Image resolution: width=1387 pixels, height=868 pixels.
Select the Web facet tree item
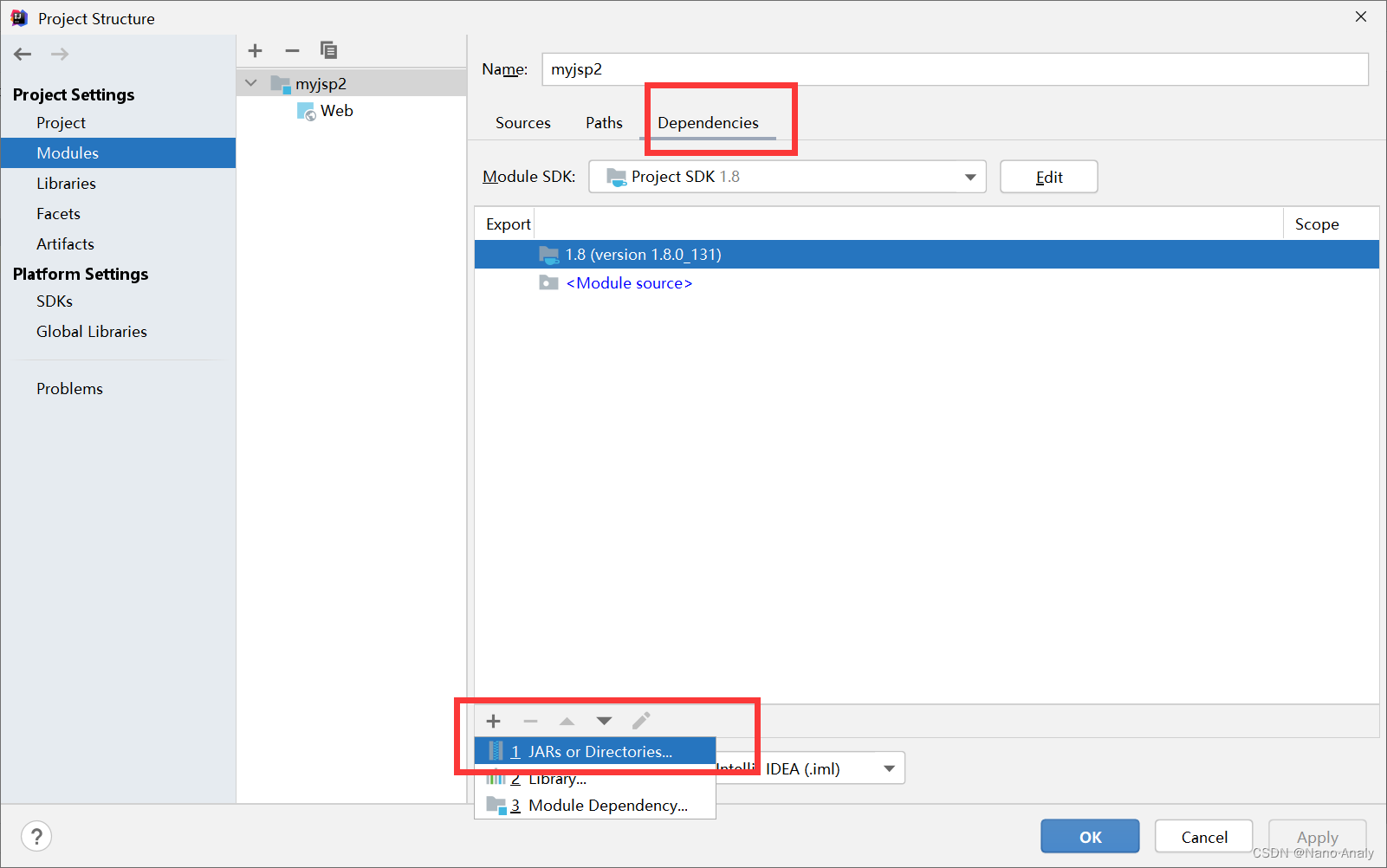pos(351,111)
